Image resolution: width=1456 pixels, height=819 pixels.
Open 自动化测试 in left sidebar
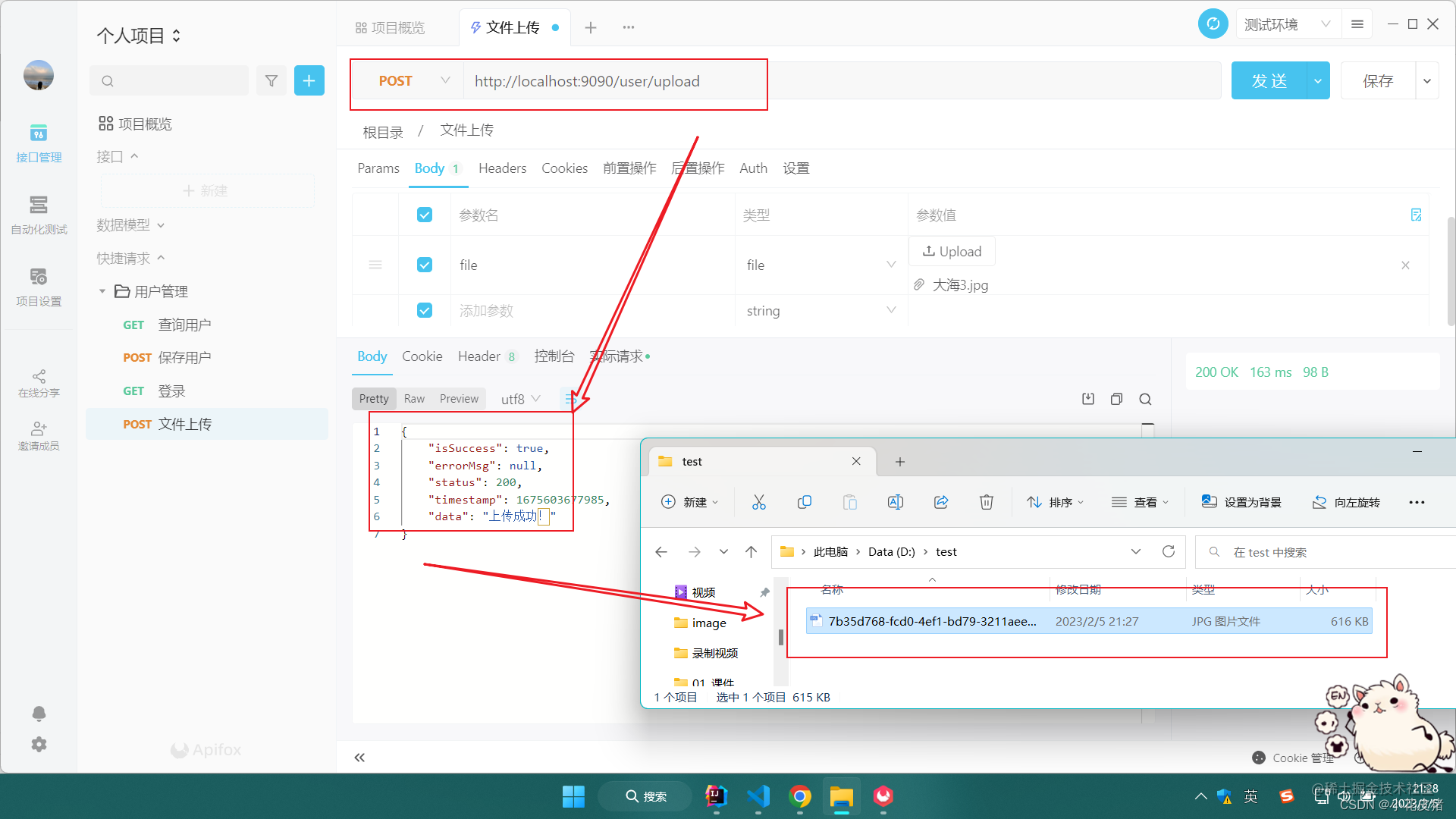pos(39,215)
